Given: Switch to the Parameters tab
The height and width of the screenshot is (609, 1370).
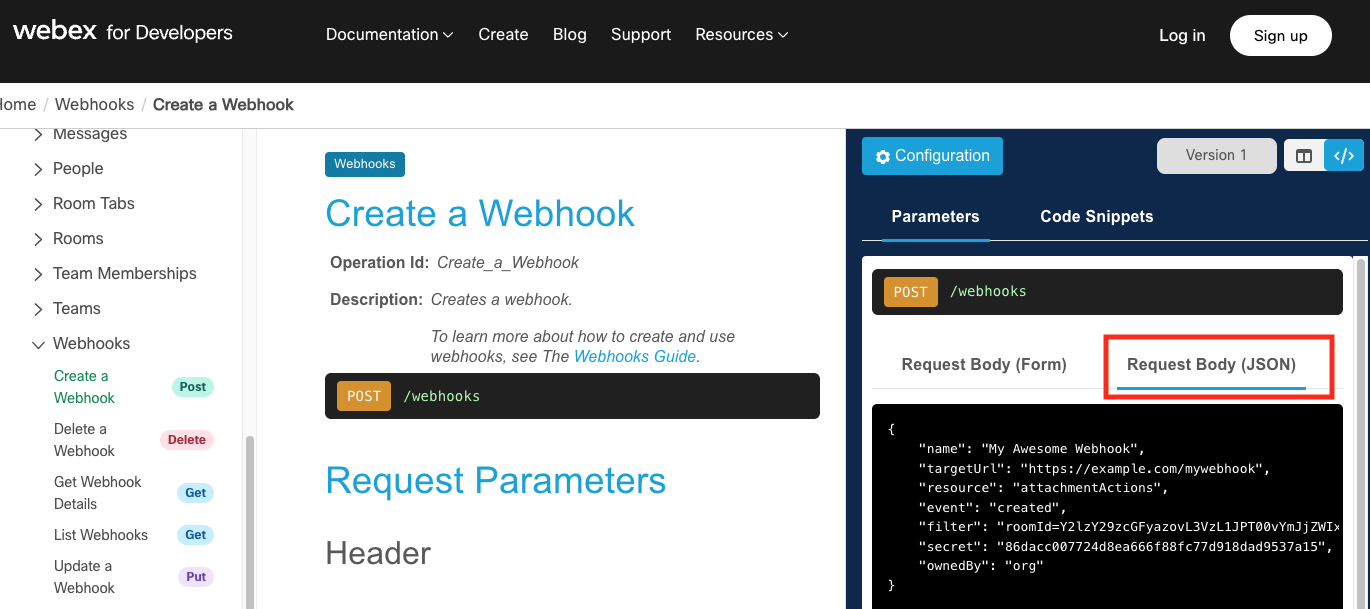Looking at the screenshot, I should pyautogui.click(x=935, y=217).
